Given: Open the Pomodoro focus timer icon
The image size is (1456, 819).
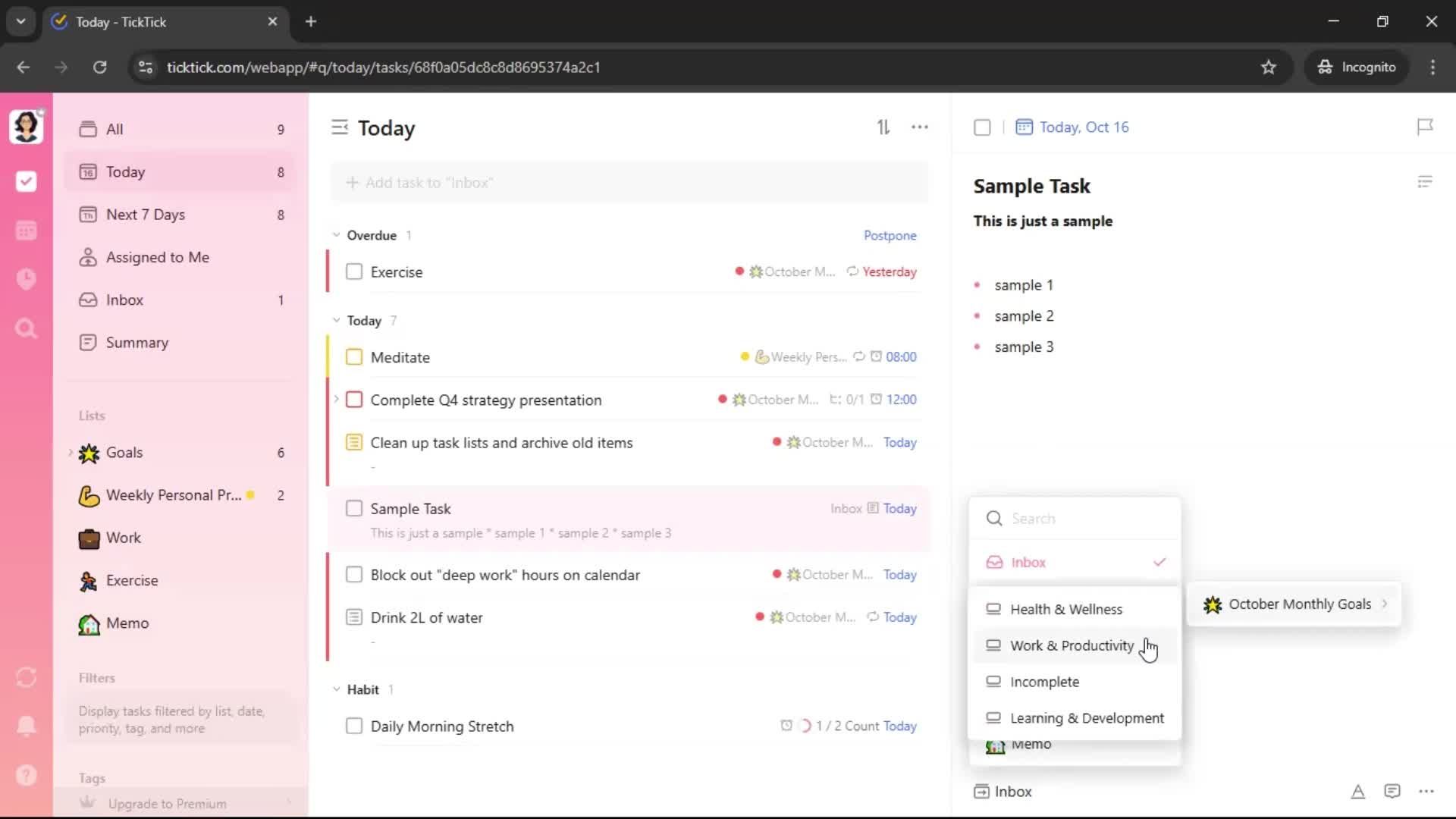Looking at the screenshot, I should 26,279.
